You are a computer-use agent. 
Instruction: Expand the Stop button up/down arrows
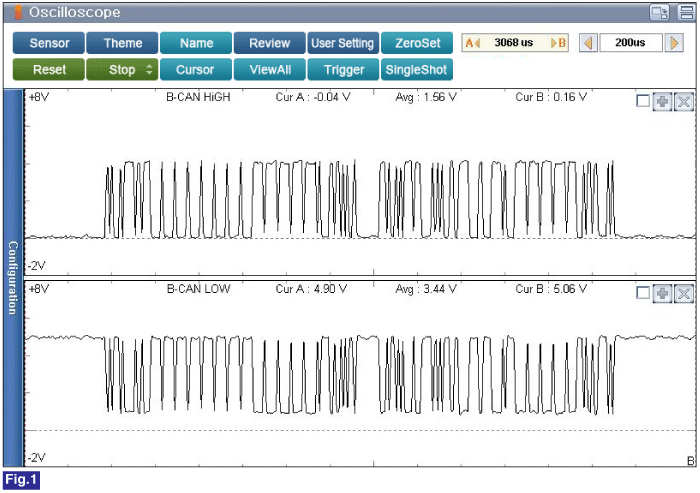[149, 70]
